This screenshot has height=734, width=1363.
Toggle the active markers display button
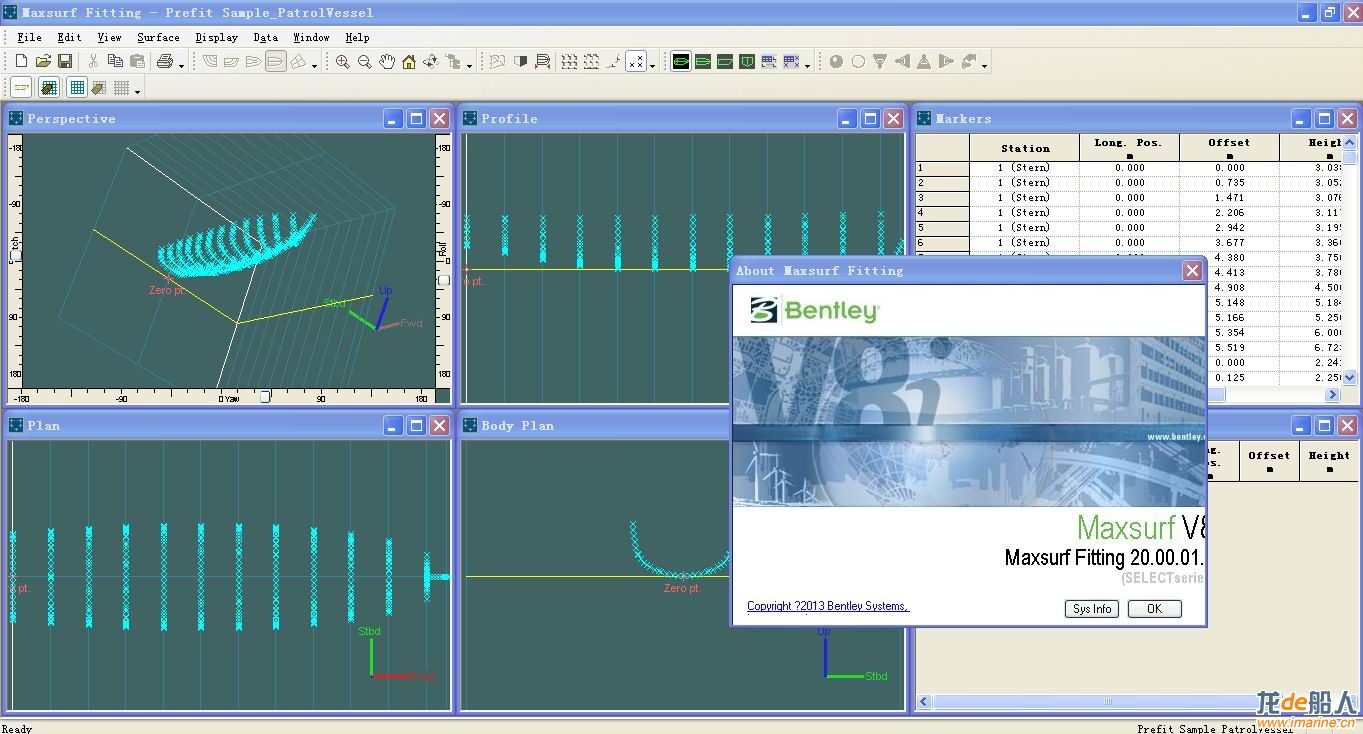pos(637,62)
